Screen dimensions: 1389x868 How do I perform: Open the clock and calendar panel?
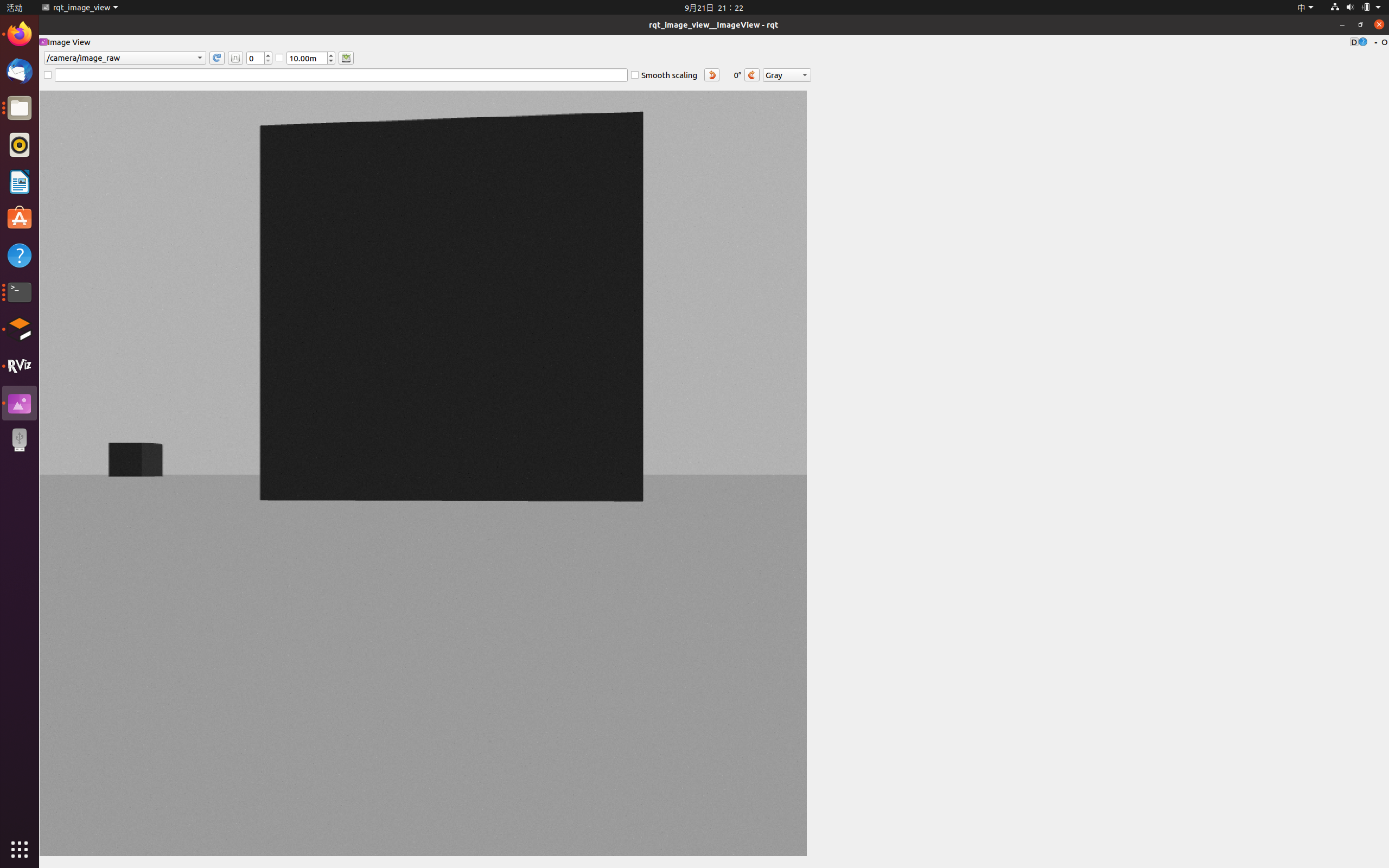pyautogui.click(x=713, y=8)
